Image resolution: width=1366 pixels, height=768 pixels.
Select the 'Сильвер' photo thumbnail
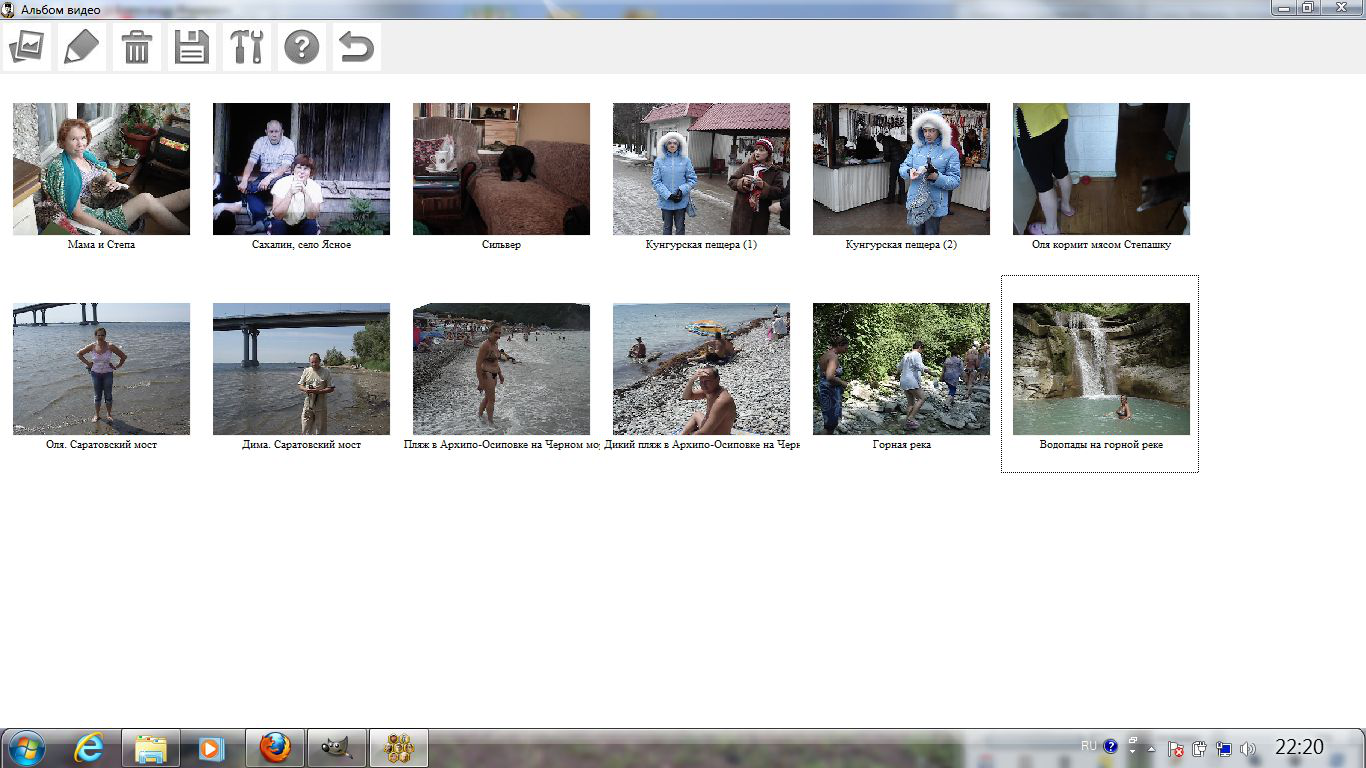pos(501,169)
